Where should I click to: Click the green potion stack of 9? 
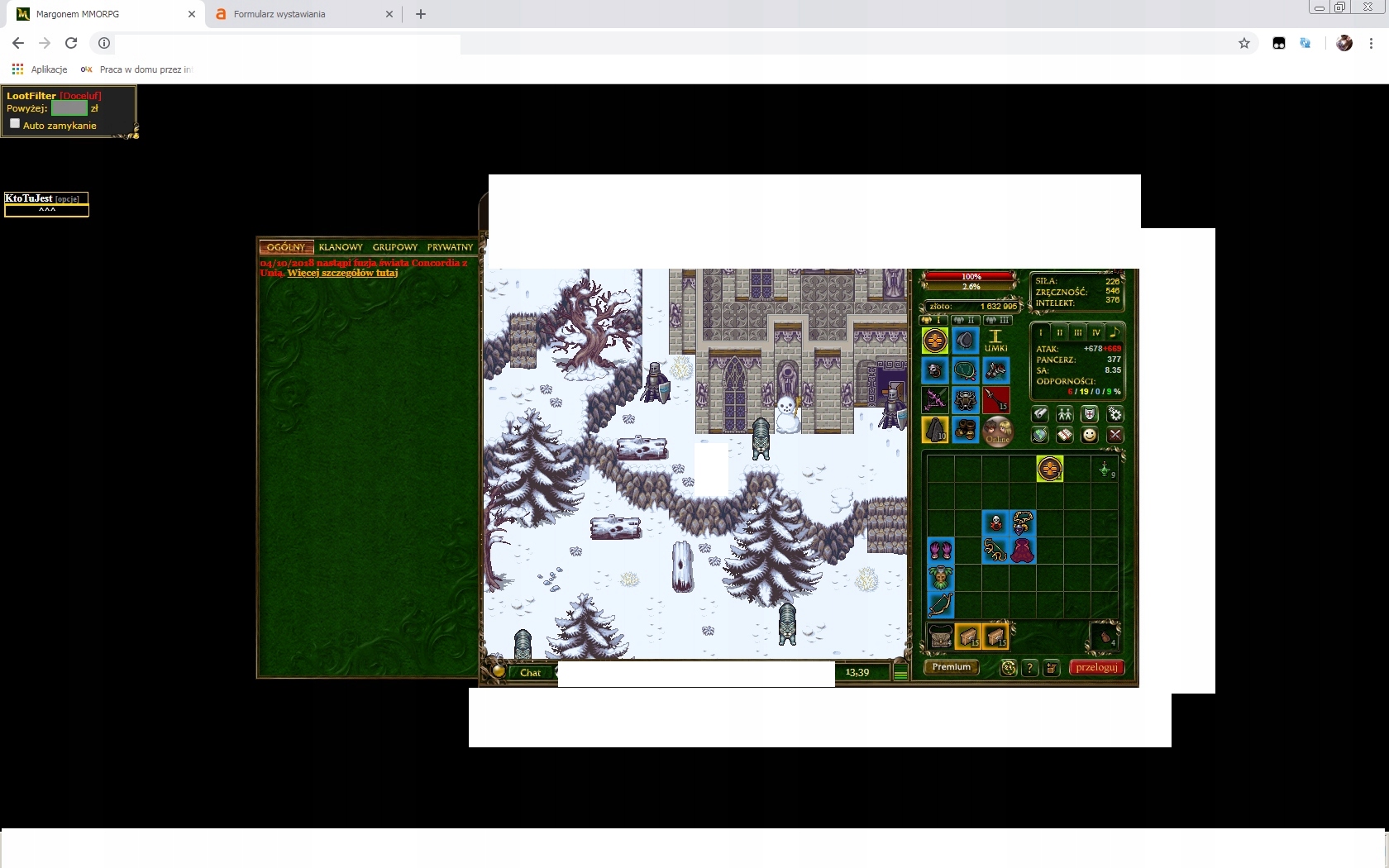[x=1105, y=470]
